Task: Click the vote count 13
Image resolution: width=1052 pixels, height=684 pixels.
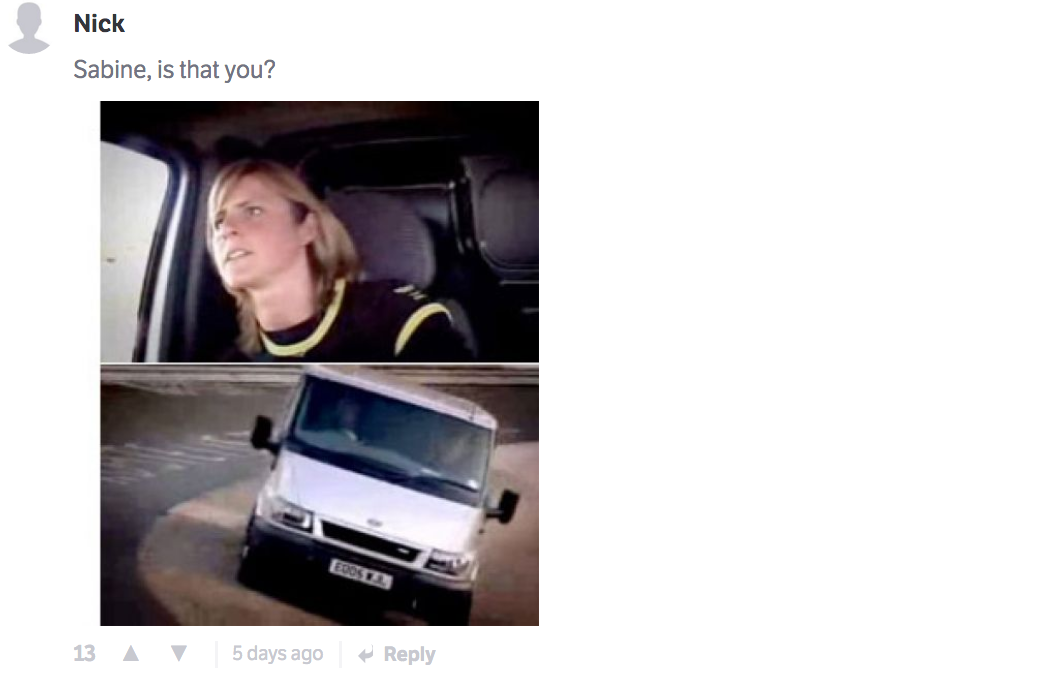Action: coord(85,653)
